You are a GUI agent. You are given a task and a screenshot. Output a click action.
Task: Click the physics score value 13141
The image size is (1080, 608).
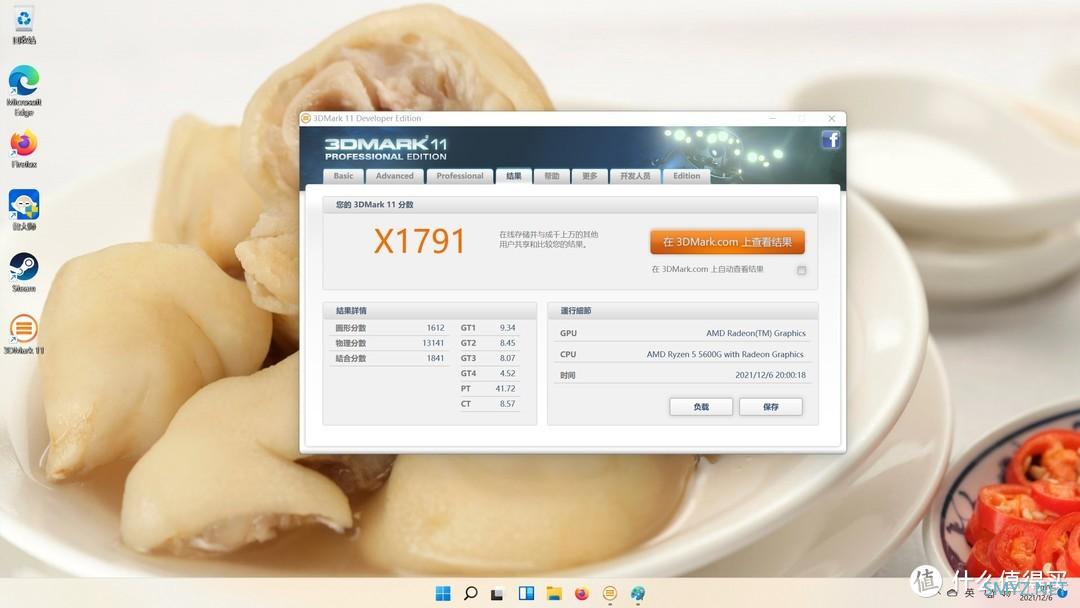point(433,343)
